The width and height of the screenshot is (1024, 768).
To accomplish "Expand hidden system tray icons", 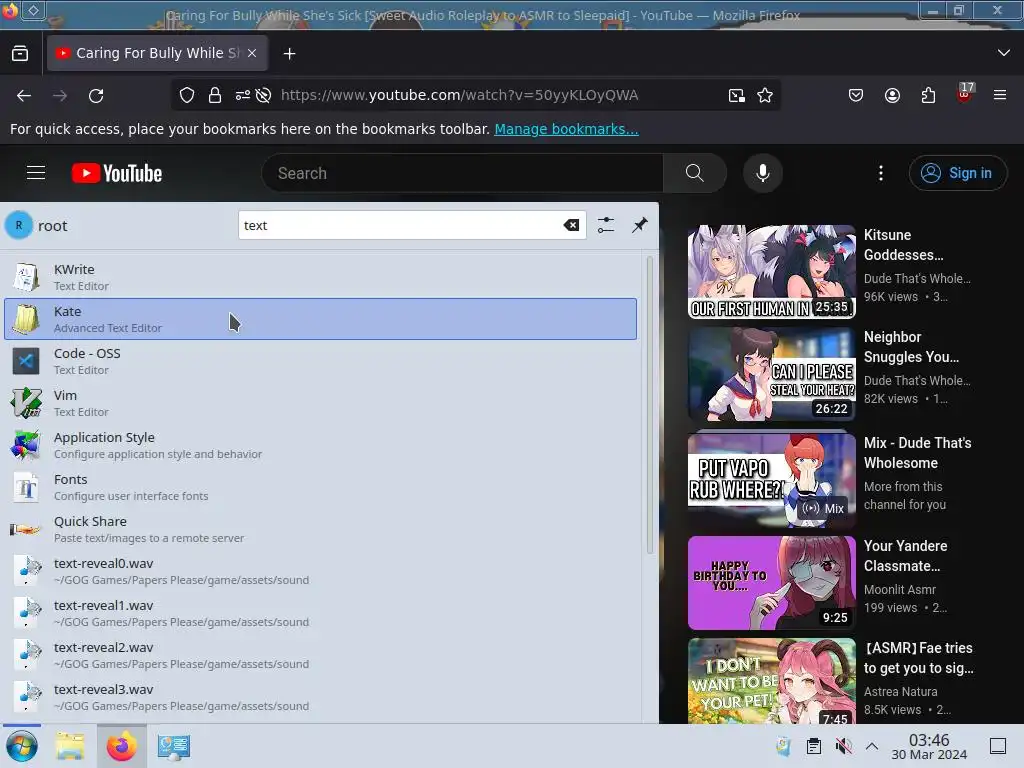I will pyautogui.click(x=872, y=746).
